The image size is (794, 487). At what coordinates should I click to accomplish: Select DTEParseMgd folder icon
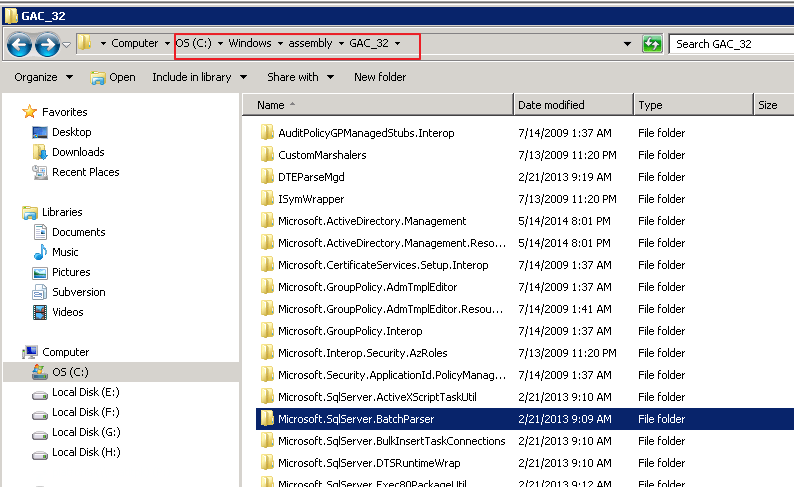pos(267,177)
